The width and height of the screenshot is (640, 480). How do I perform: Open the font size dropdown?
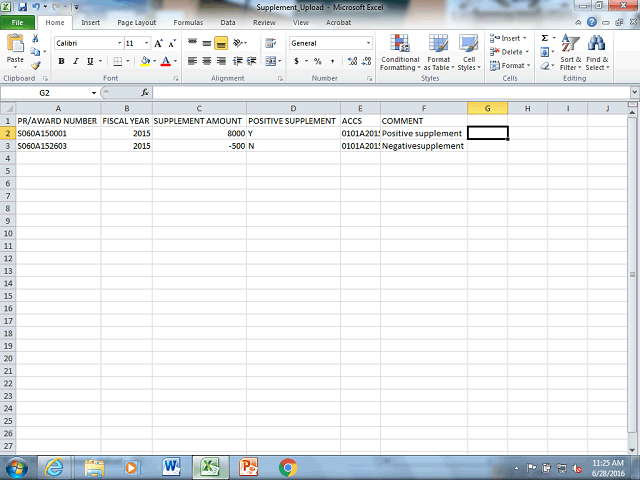point(147,43)
